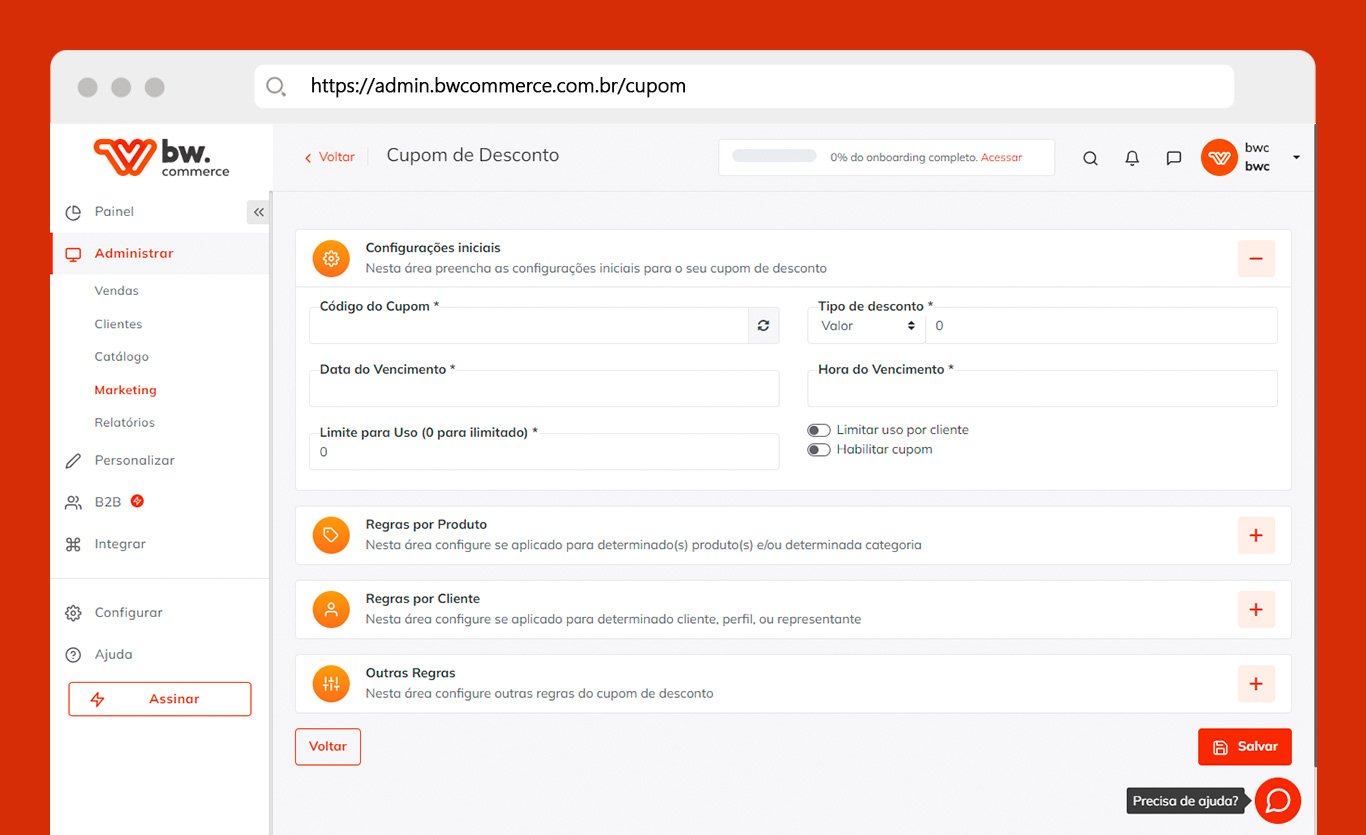
Task: Click the browser address bar search icon
Action: [x=276, y=86]
